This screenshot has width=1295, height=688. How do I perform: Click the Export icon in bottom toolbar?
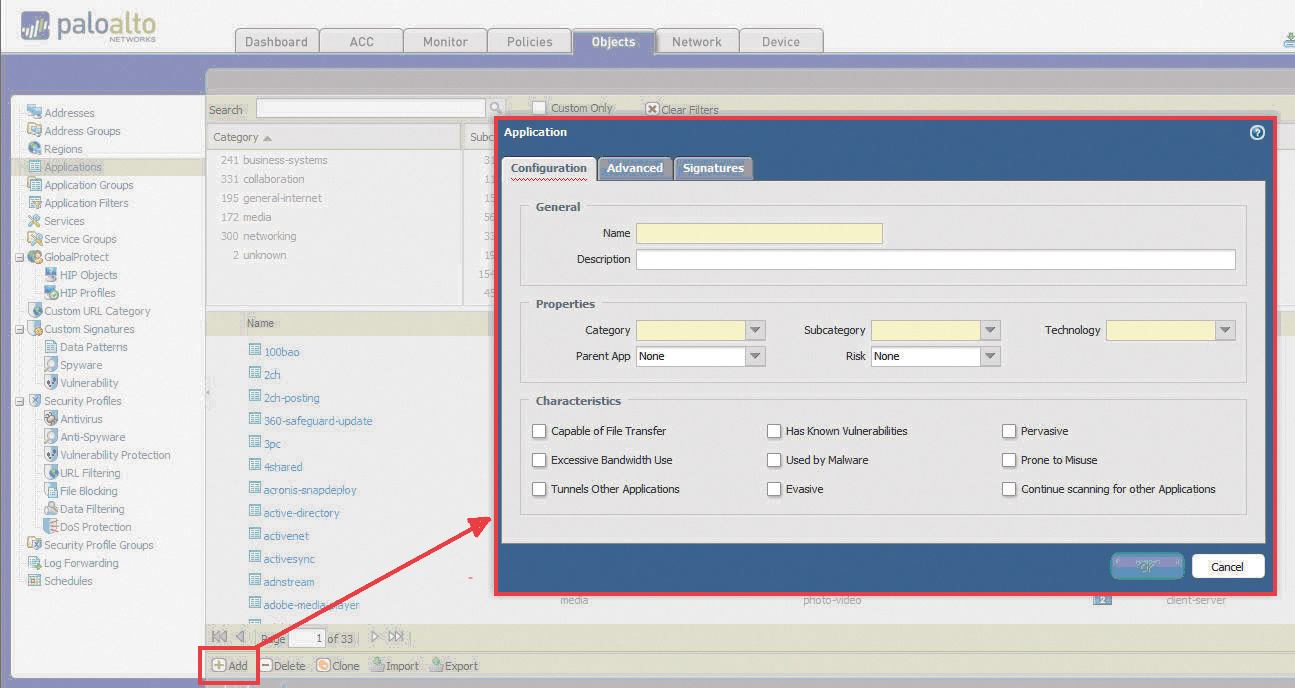point(436,665)
